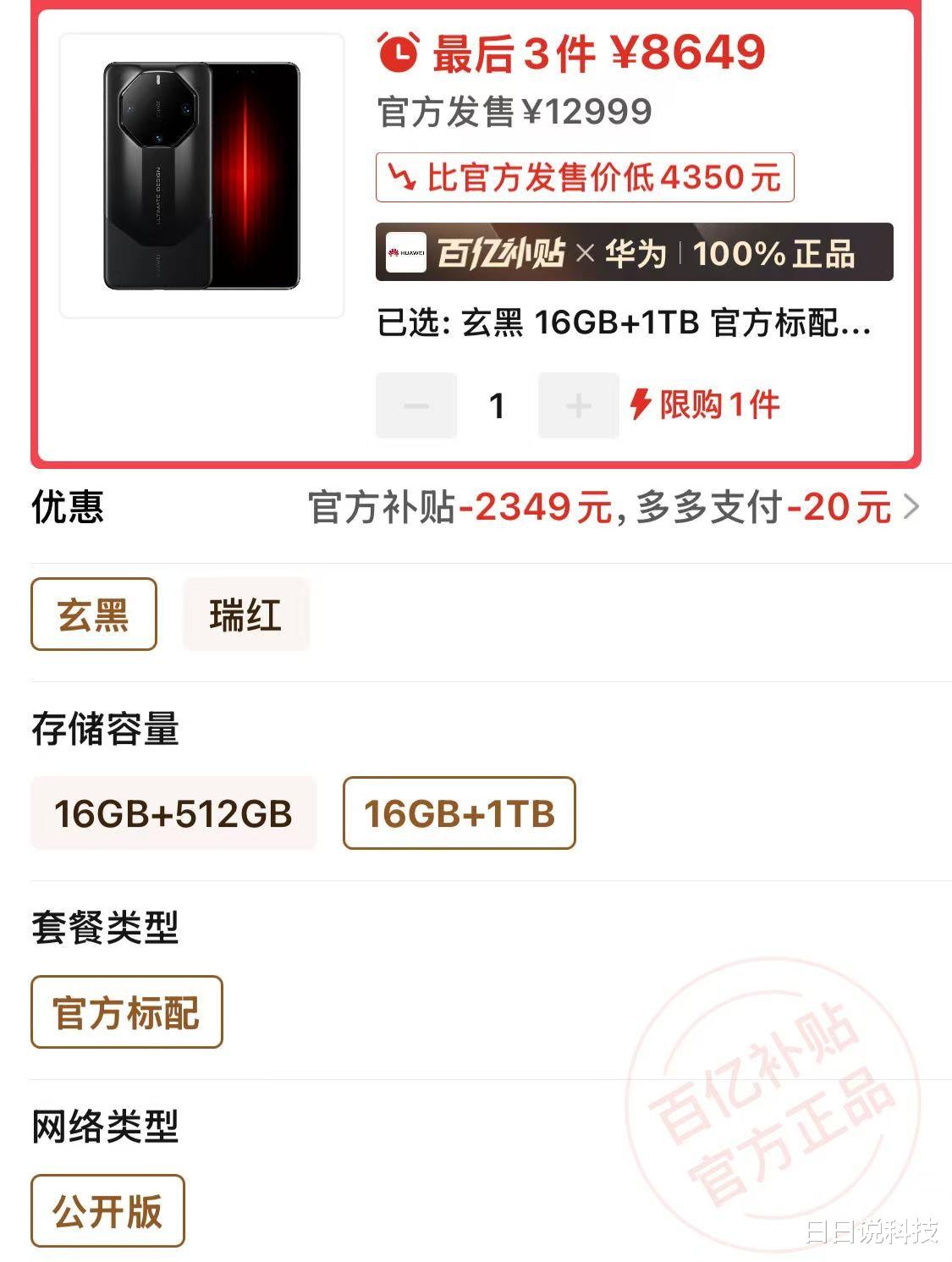Tap the red downward trend arrow icon
This screenshot has height=1262, width=952.
click(x=402, y=177)
